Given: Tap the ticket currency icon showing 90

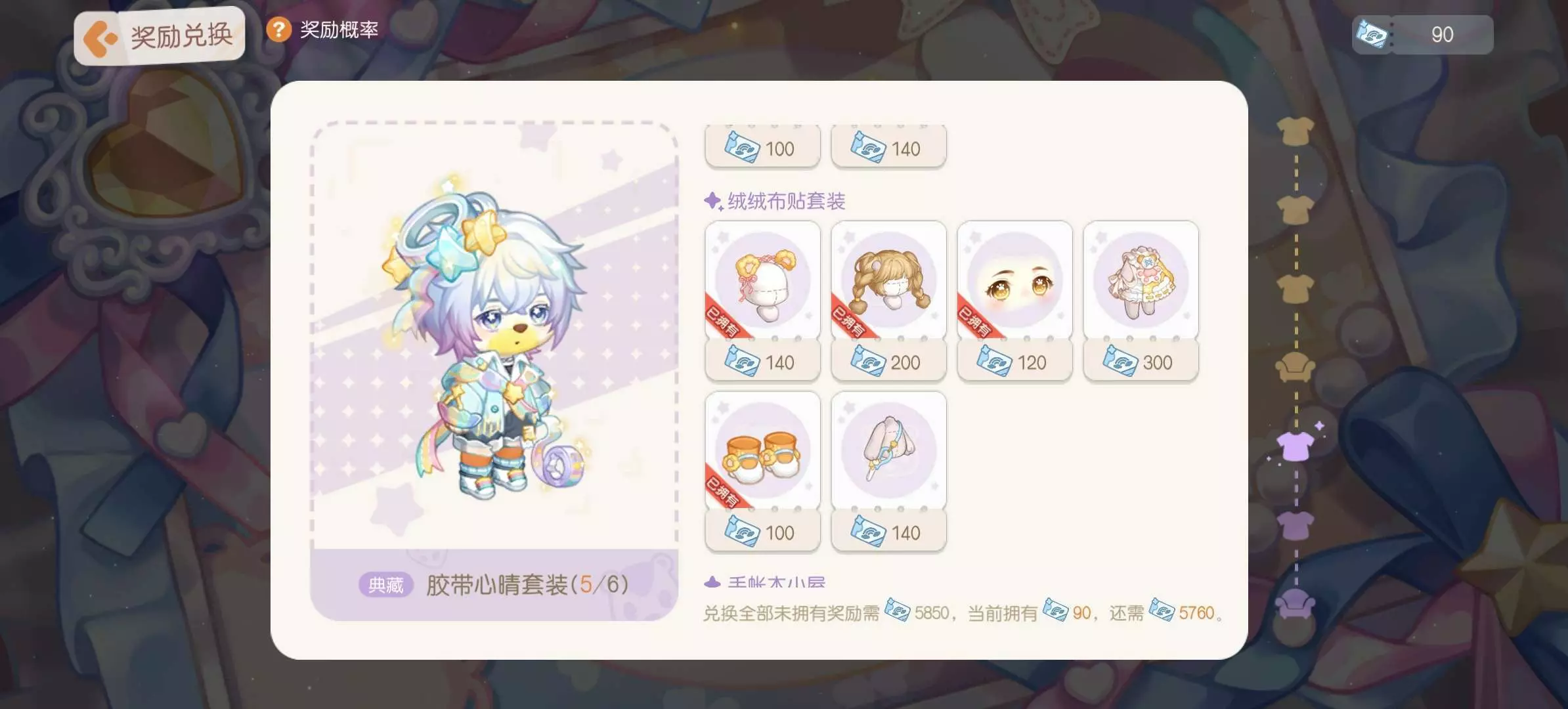Looking at the screenshot, I should tap(1373, 34).
